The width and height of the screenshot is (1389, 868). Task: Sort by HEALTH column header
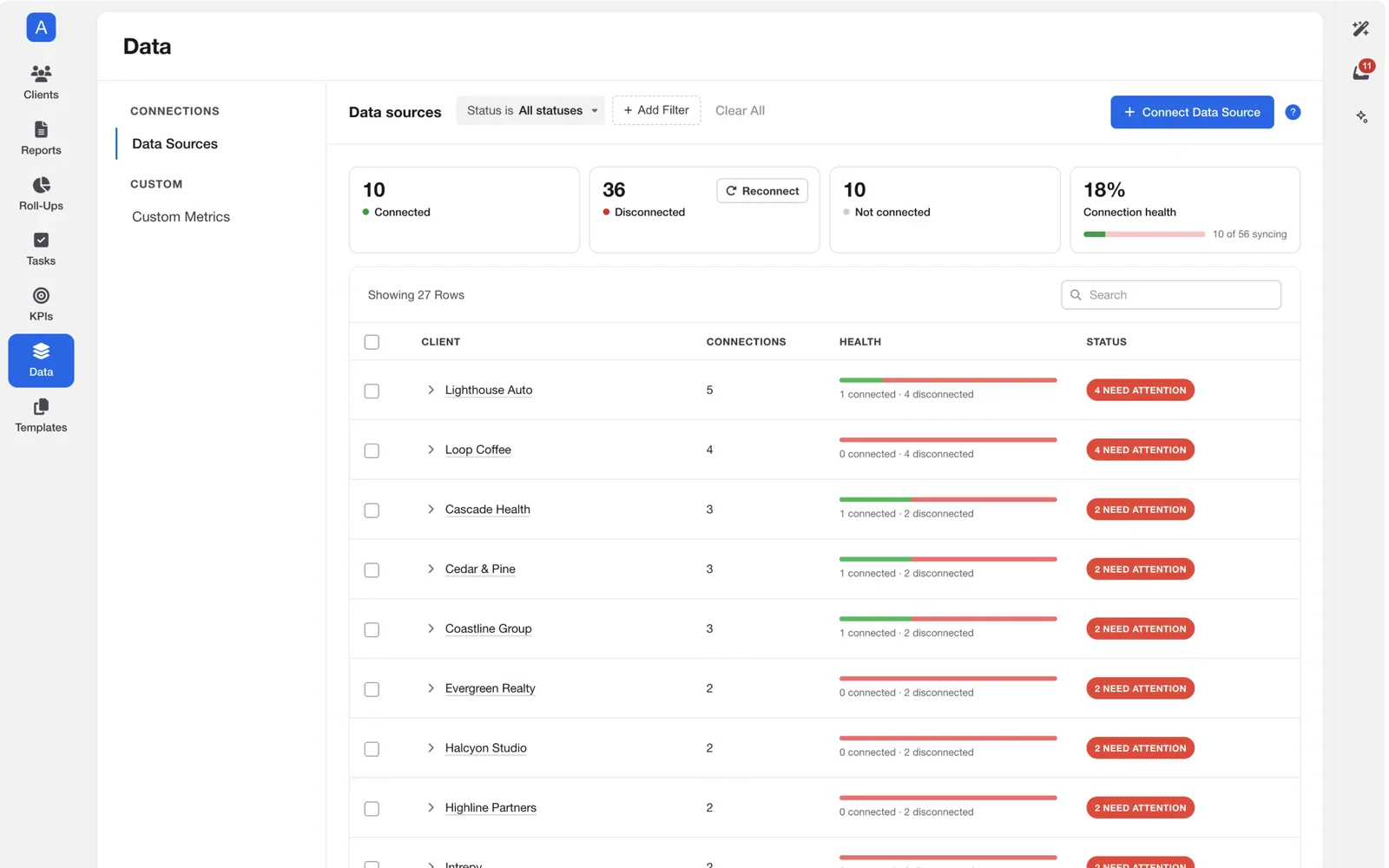point(859,342)
